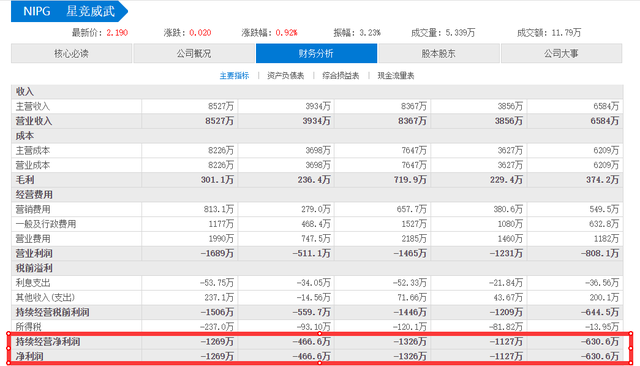Click the 主要指标 sub-tab link

click(x=234, y=75)
